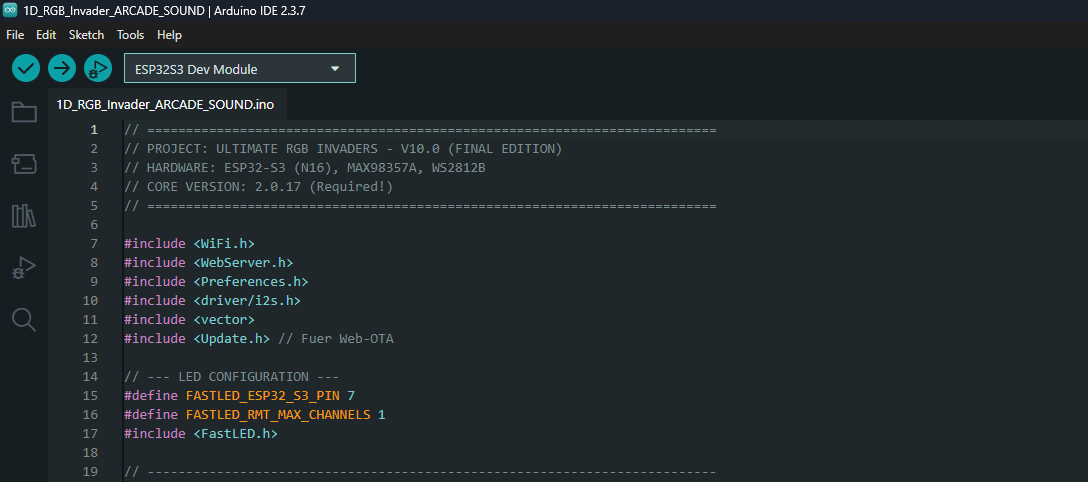The width and height of the screenshot is (1088, 482).
Task: Click the Verify checkmark button
Action: click(26, 68)
